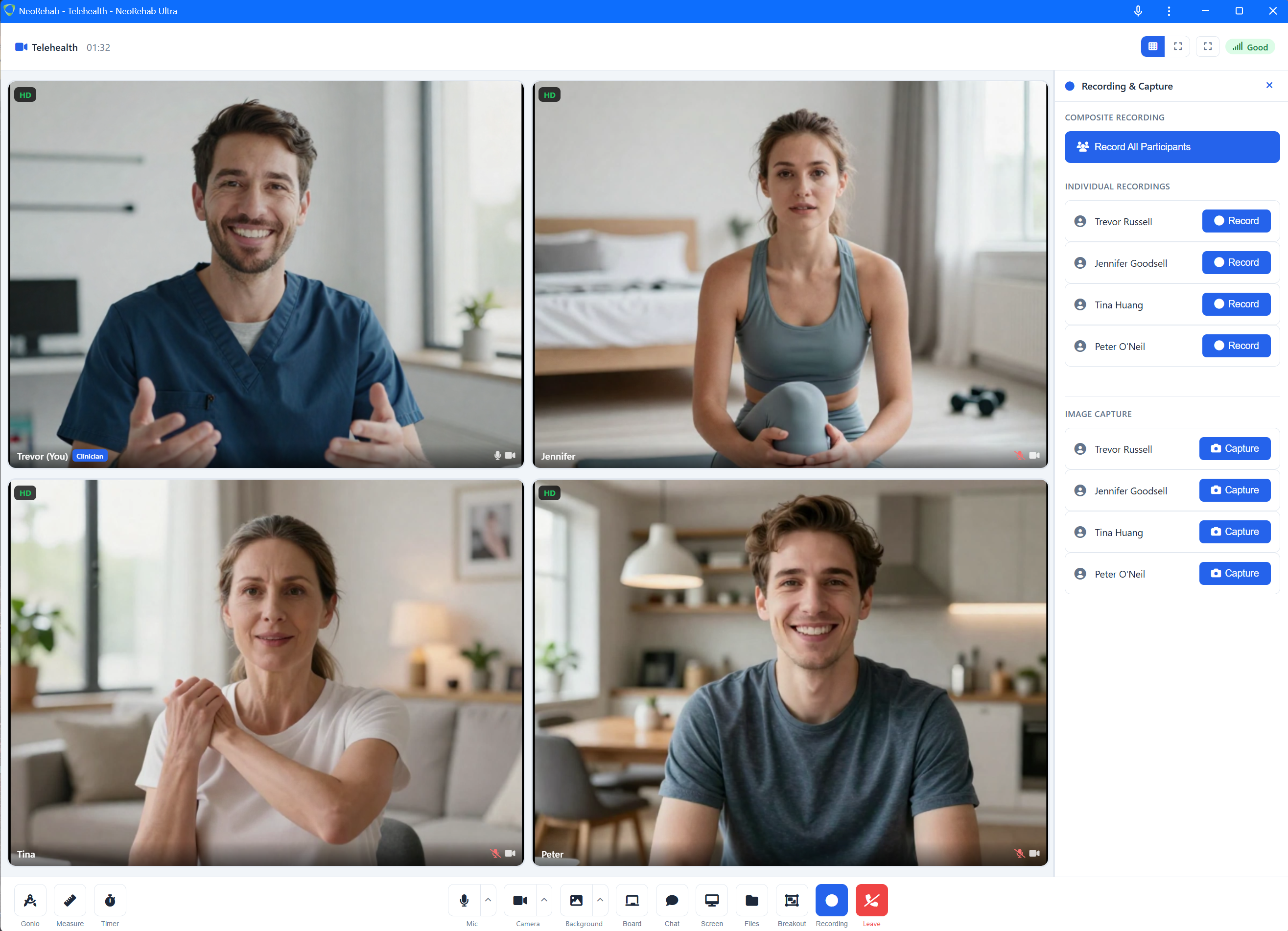The width and height of the screenshot is (1288, 931).
Task: Open the Chat panel
Action: pos(672,900)
